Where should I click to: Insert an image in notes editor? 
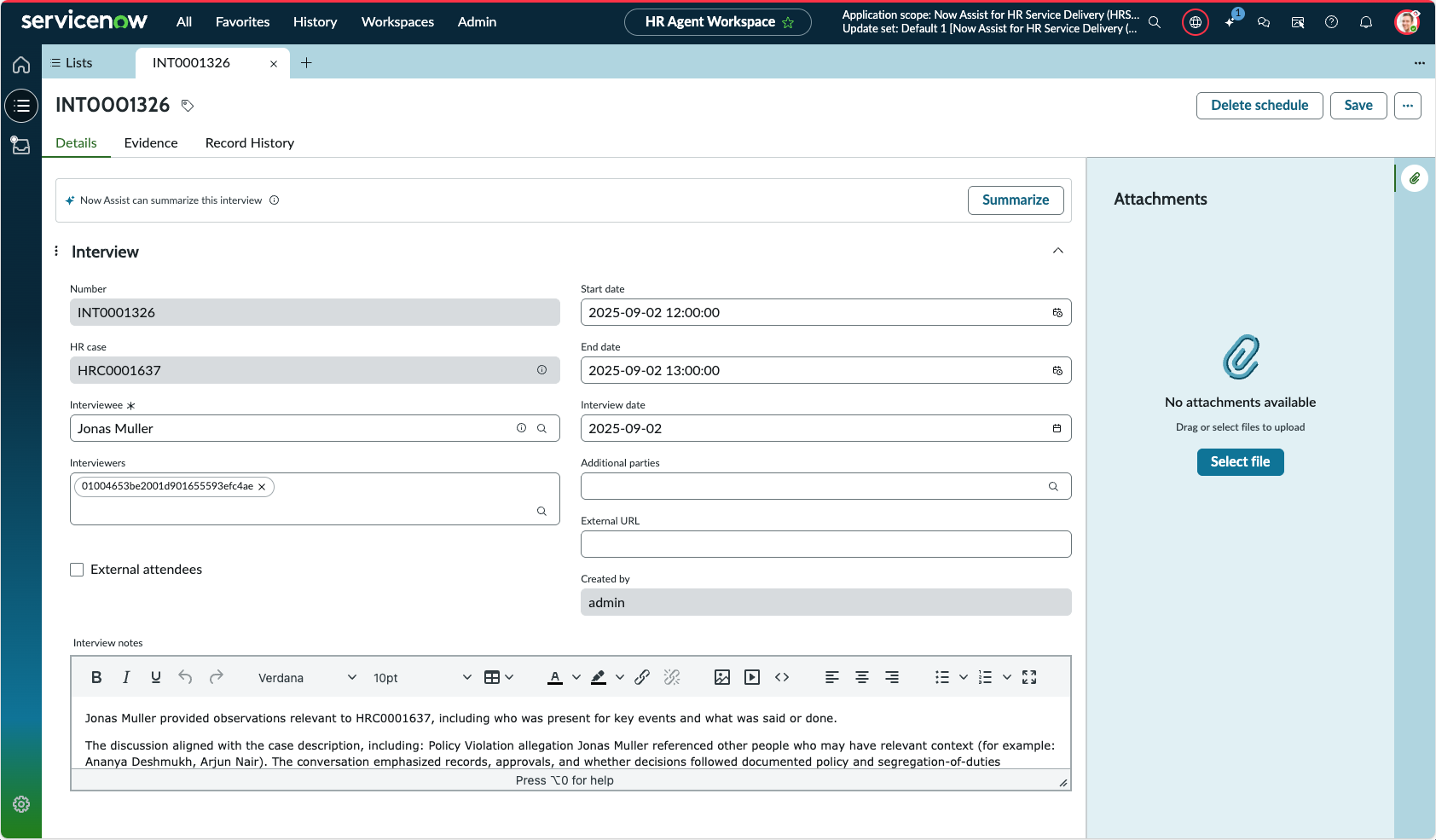722,677
